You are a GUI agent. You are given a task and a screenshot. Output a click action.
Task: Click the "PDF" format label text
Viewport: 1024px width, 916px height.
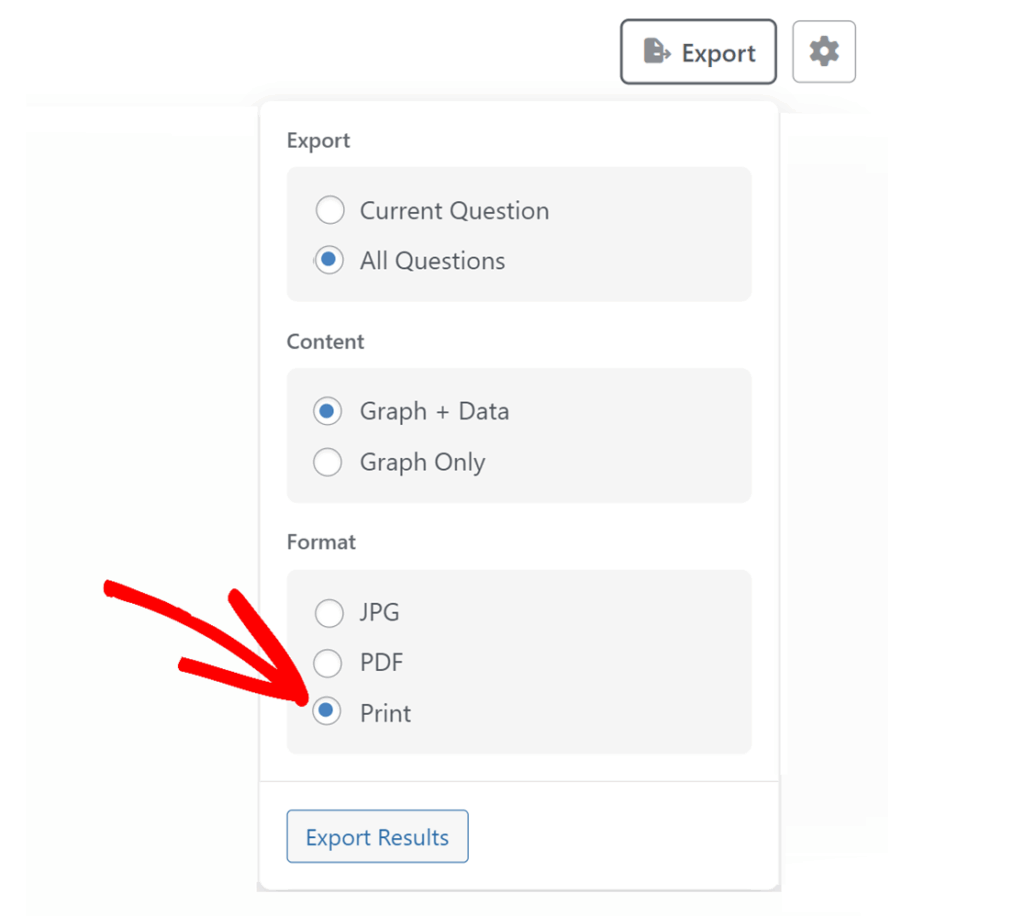[381, 662]
